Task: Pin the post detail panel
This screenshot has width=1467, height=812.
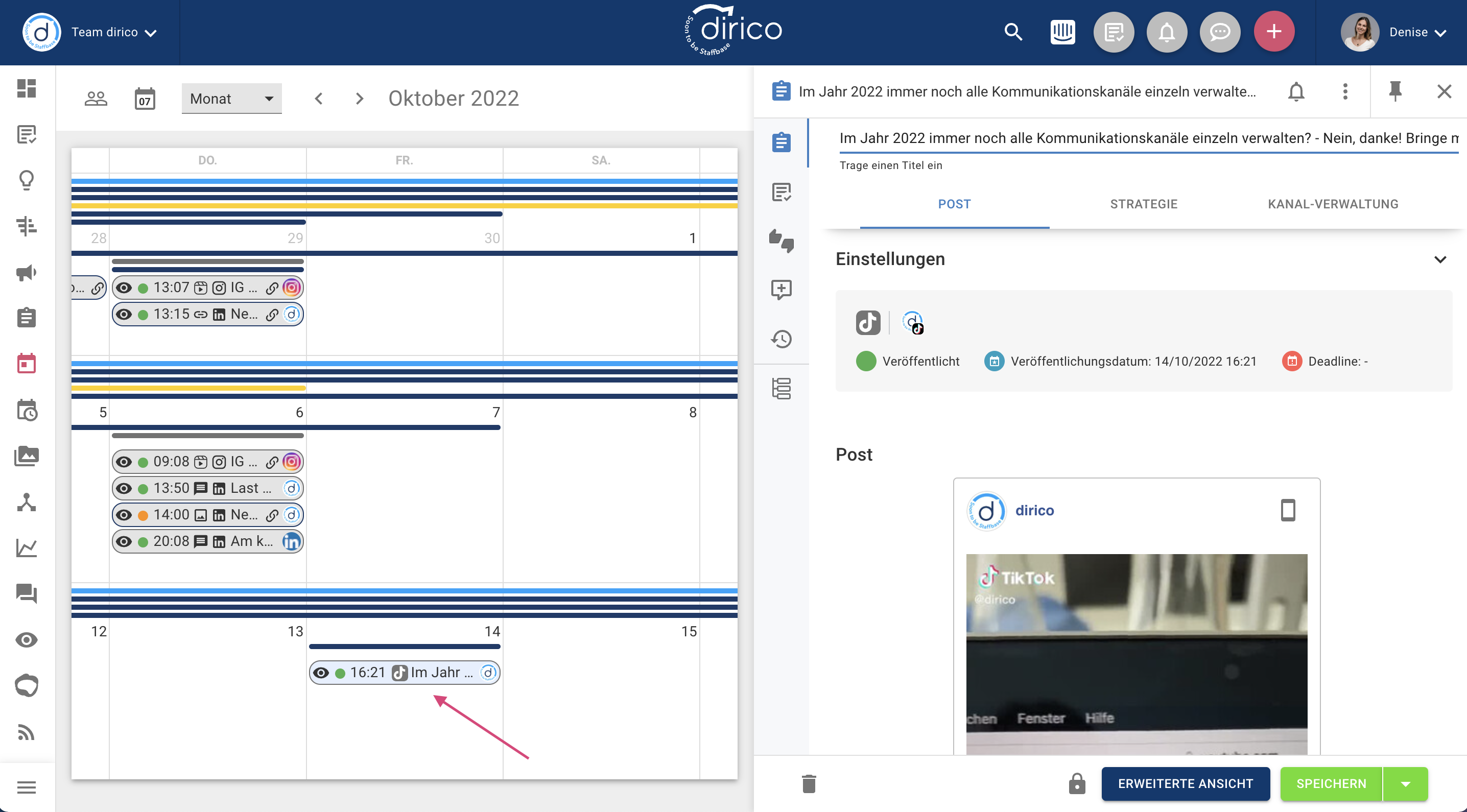Action: pos(1395,91)
